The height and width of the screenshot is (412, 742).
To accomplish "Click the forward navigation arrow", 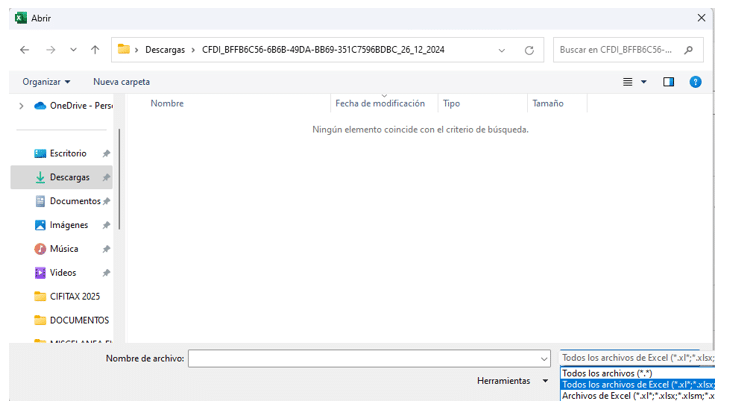I will click(49, 49).
